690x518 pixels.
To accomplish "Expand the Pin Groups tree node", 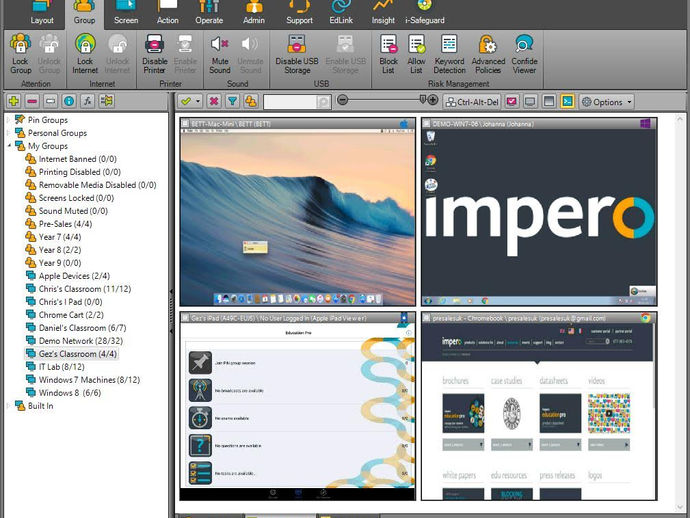I will (8, 120).
